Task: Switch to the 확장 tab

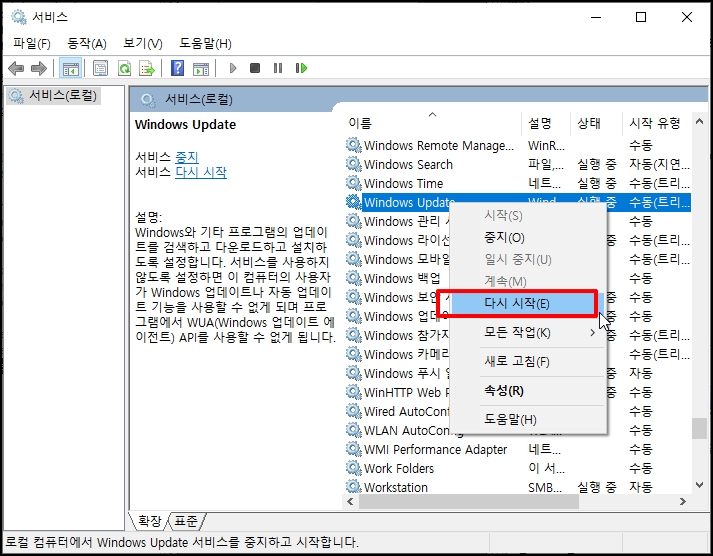Action: coord(150,521)
